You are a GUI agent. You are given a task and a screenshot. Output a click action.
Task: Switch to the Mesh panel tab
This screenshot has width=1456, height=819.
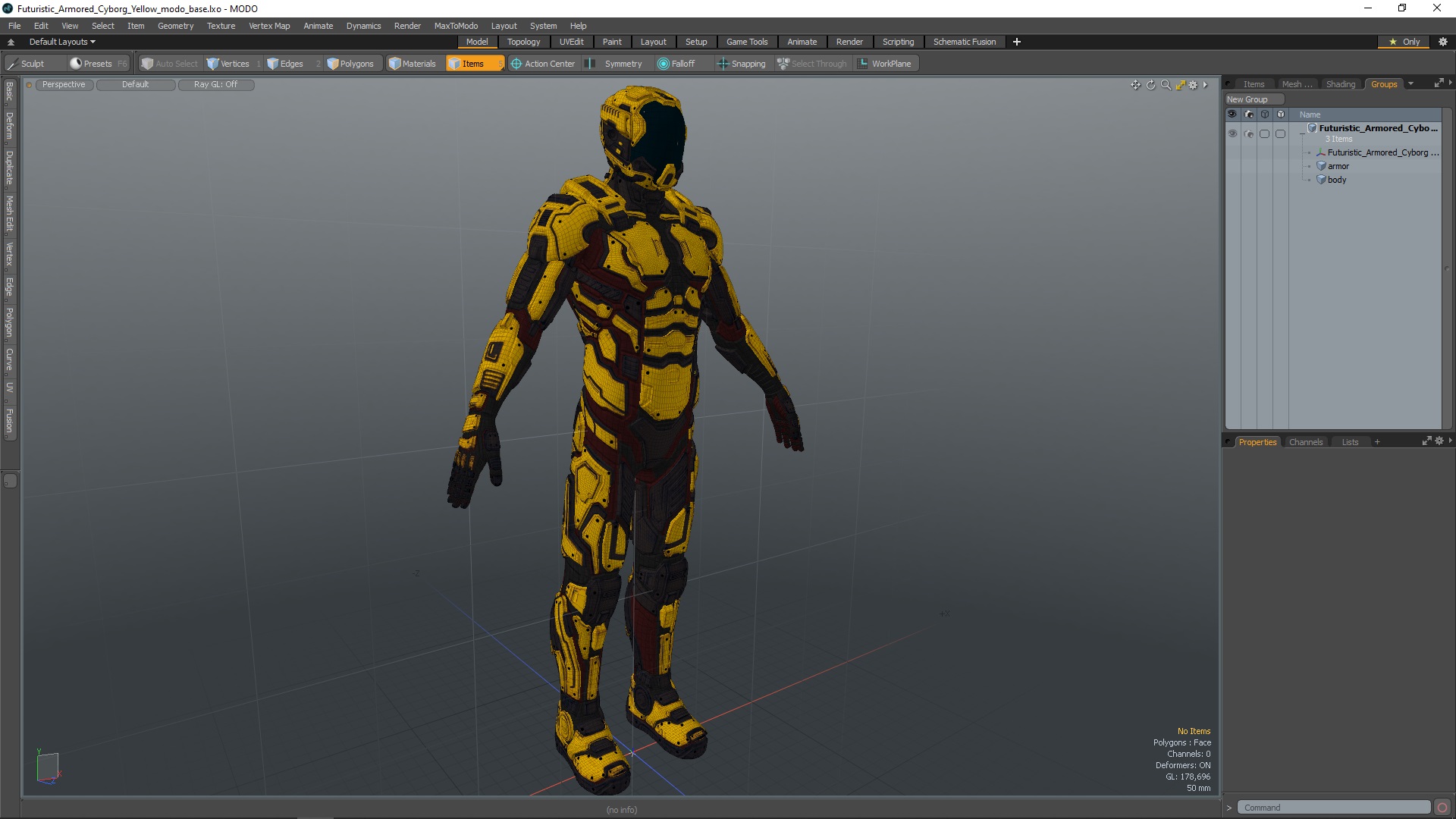click(1297, 84)
